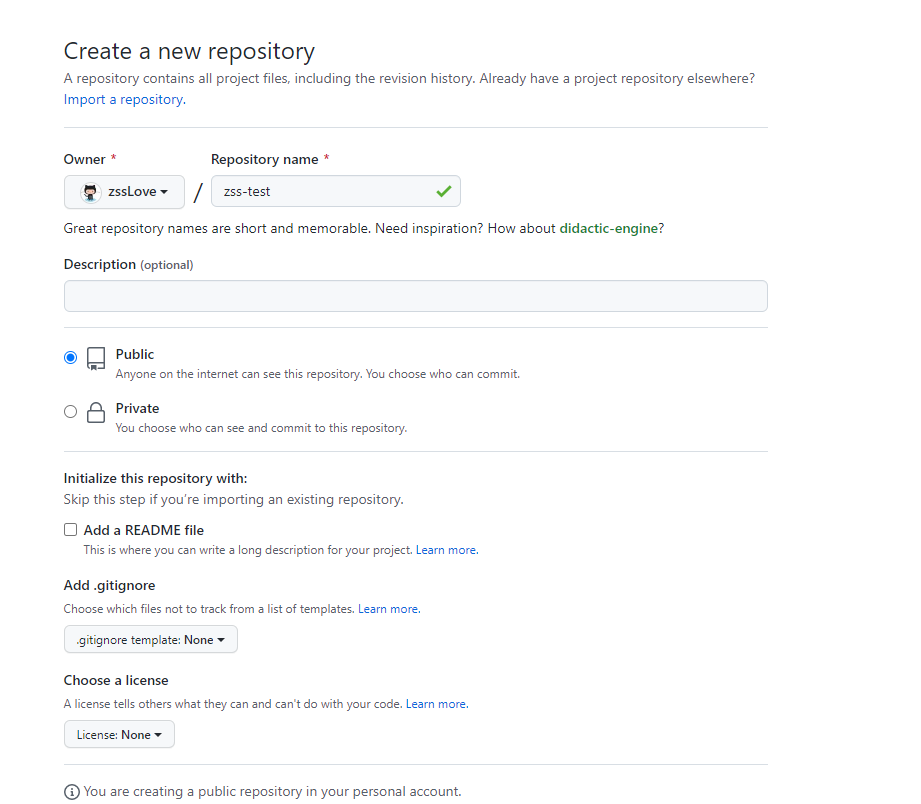Open the License: None dropdown
The width and height of the screenshot is (921, 804).
point(119,735)
